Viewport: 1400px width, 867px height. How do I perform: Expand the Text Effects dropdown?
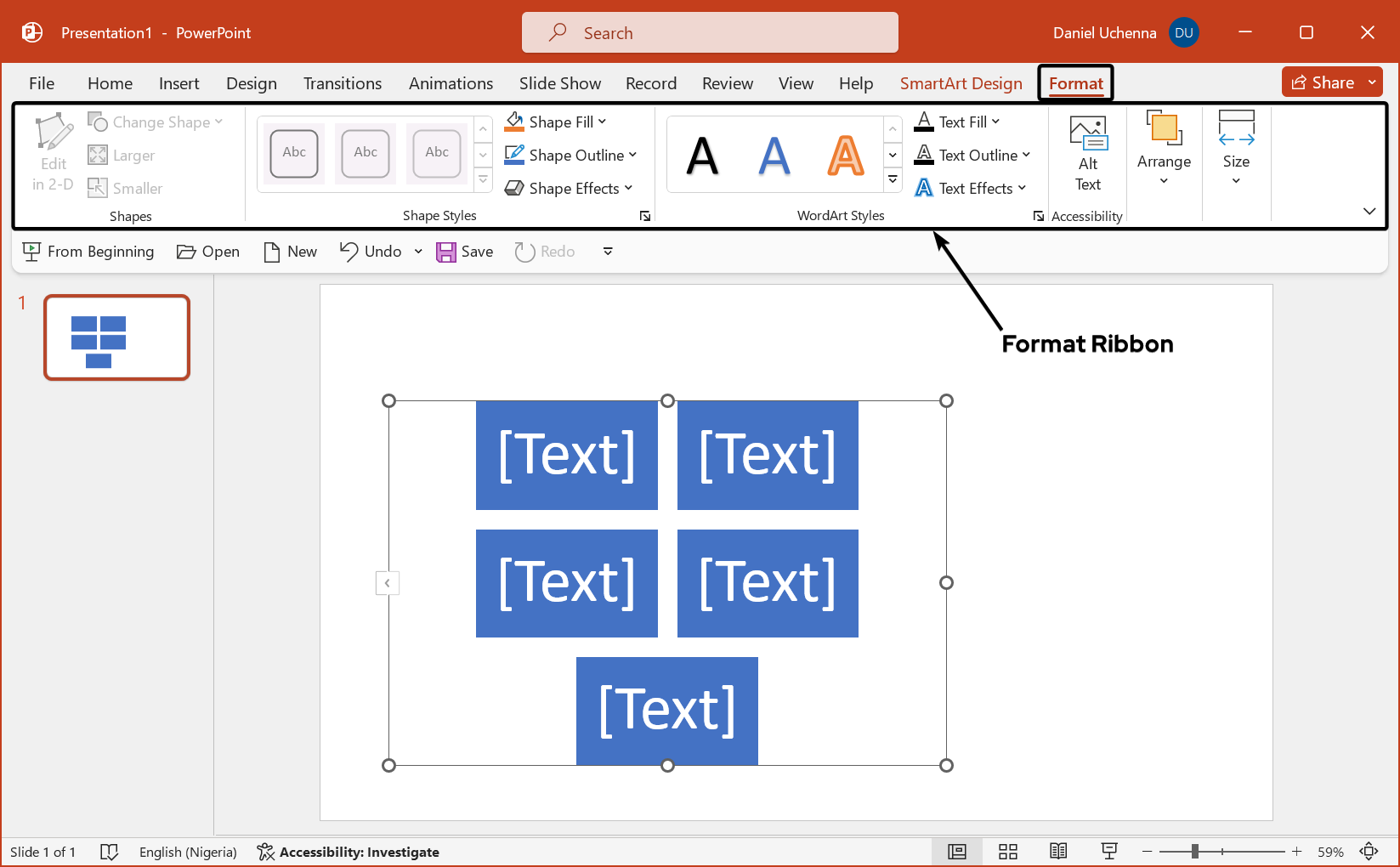point(971,188)
